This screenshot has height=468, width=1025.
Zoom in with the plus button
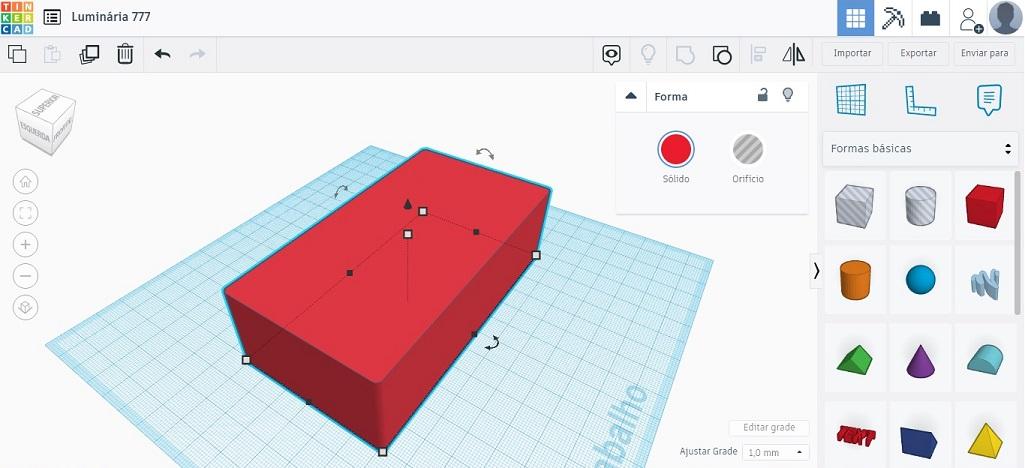[25, 244]
